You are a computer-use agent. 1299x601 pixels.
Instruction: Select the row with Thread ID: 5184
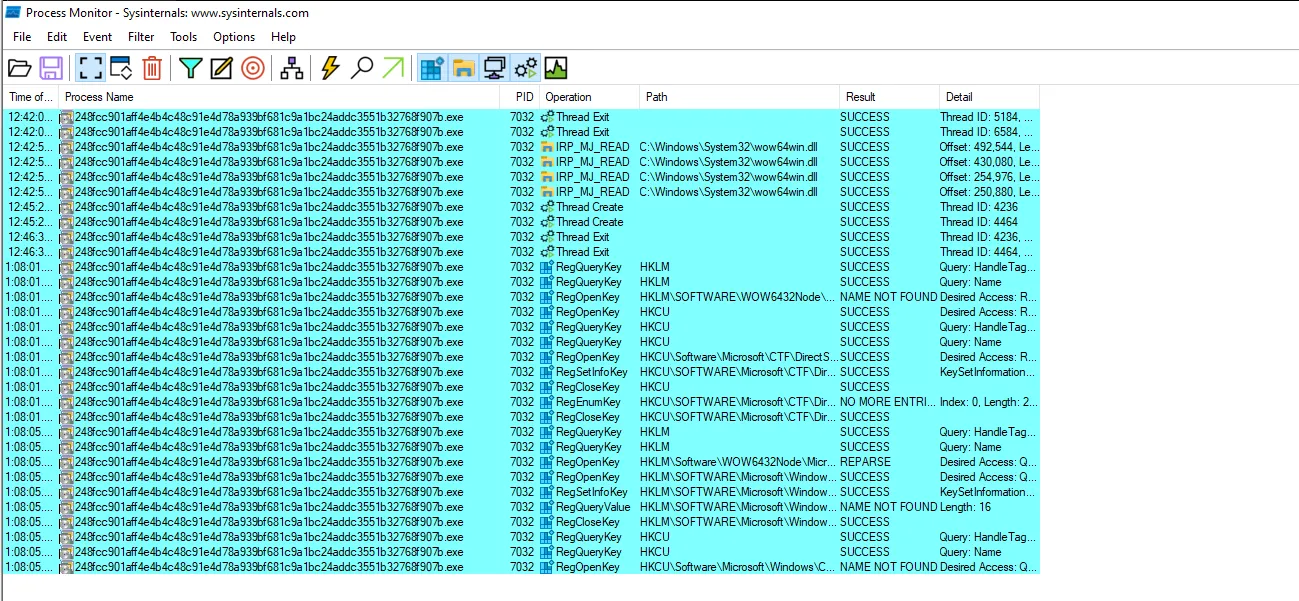[x=520, y=117]
